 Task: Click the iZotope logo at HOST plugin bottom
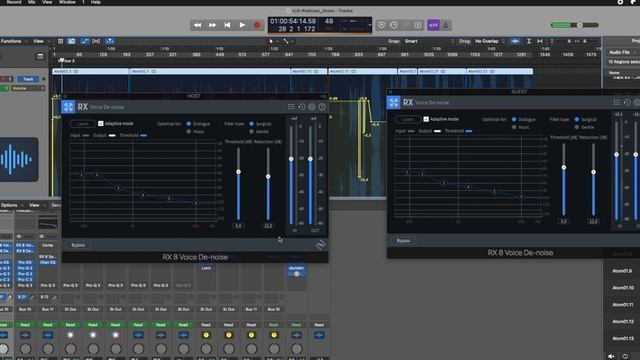coord(320,245)
